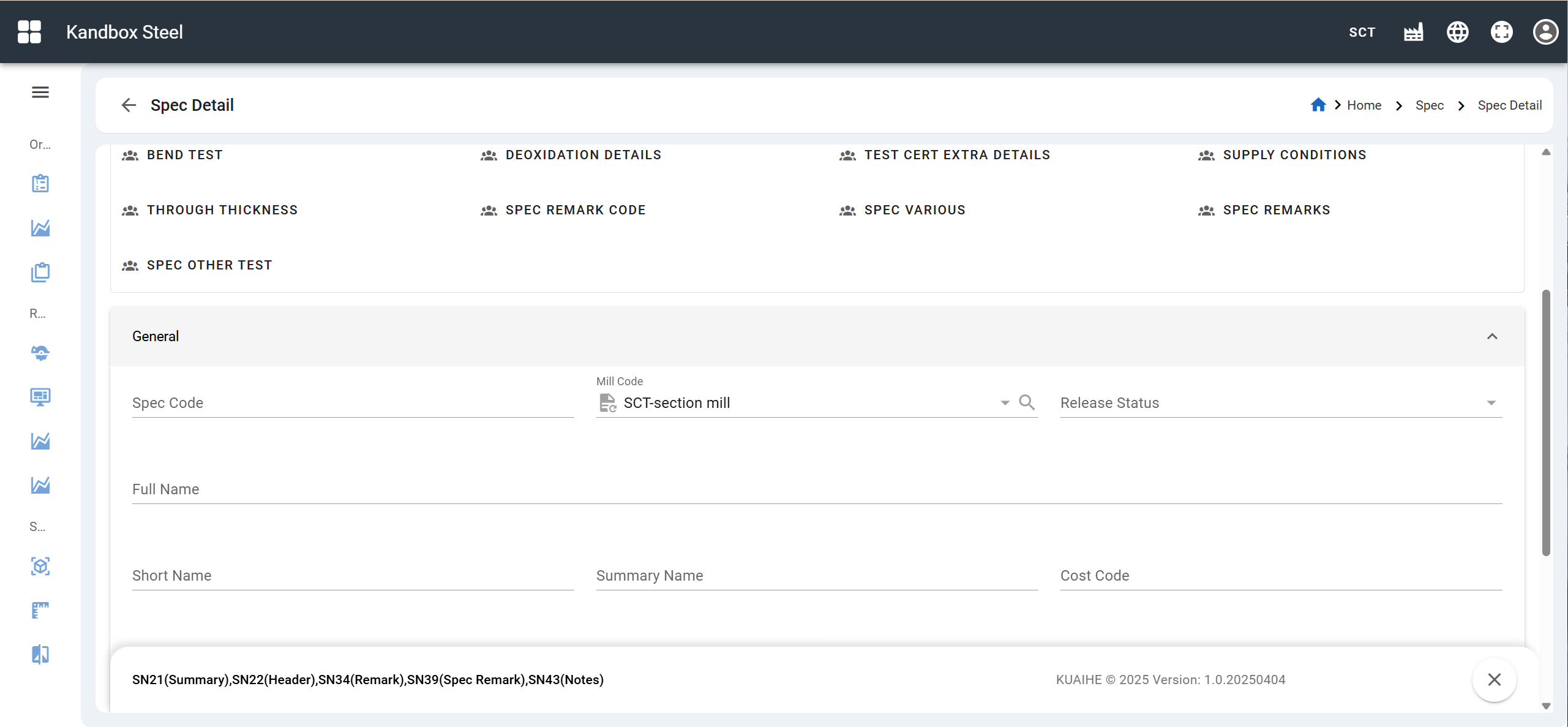Collapse the General section chevron
The width and height of the screenshot is (1568, 727).
click(x=1492, y=336)
